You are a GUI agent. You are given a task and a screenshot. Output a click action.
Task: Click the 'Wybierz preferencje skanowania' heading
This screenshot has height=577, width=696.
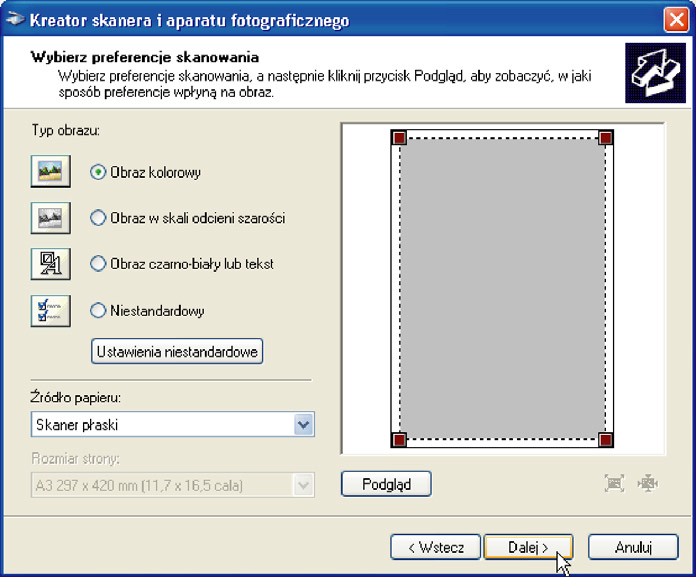(145, 57)
